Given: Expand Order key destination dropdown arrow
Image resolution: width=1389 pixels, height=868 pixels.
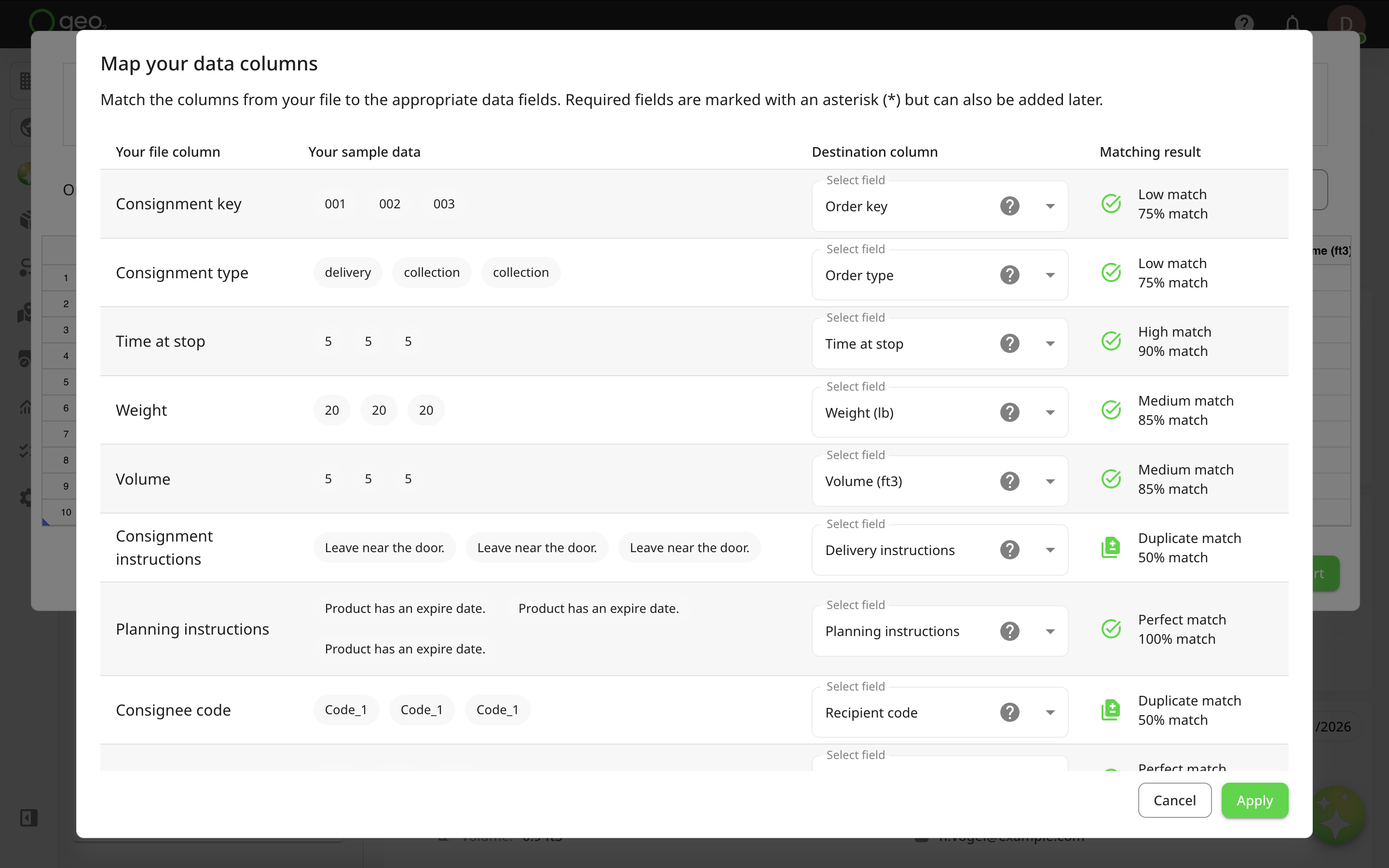Looking at the screenshot, I should [x=1050, y=206].
